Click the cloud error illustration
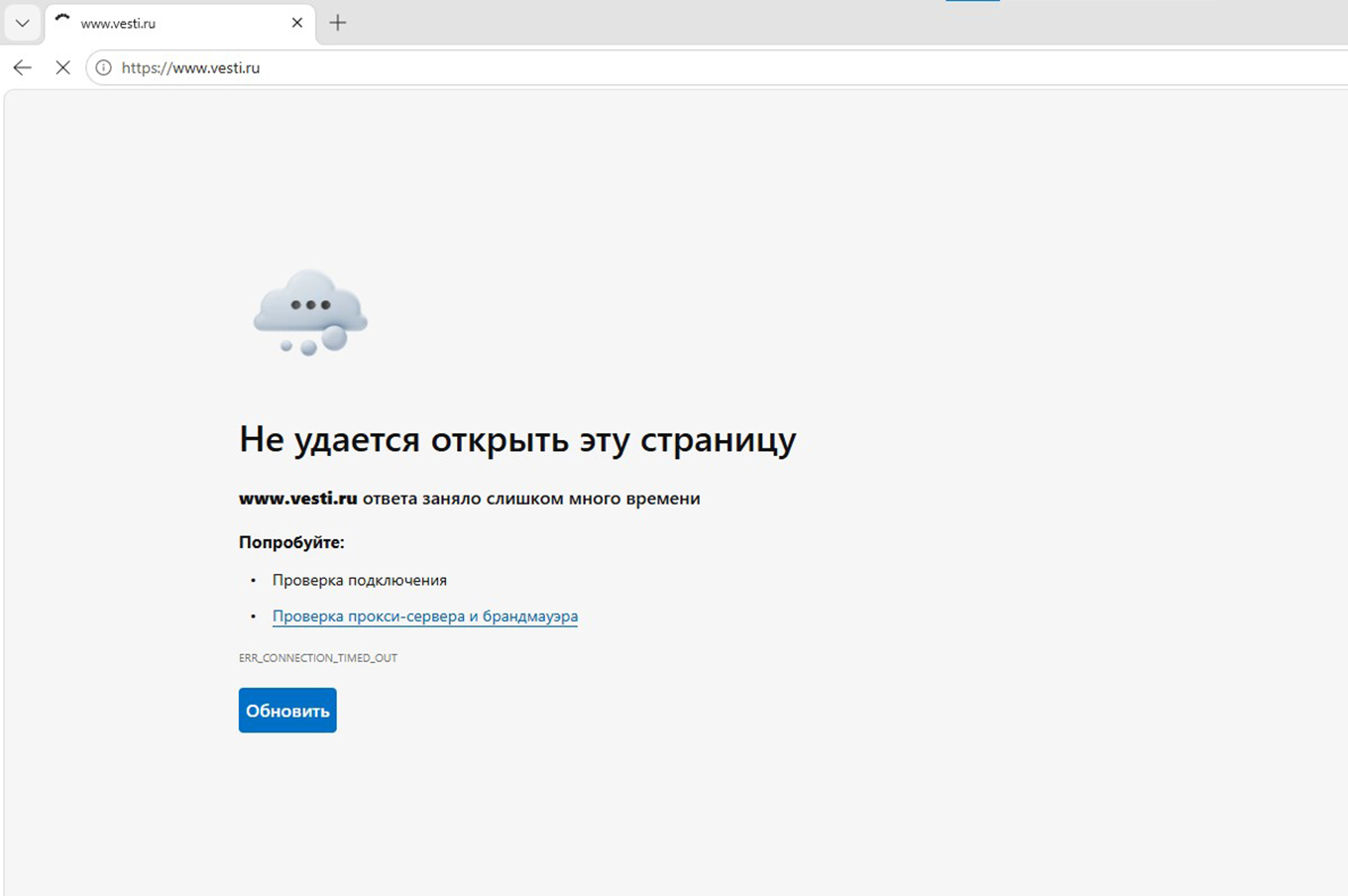 tap(310, 312)
